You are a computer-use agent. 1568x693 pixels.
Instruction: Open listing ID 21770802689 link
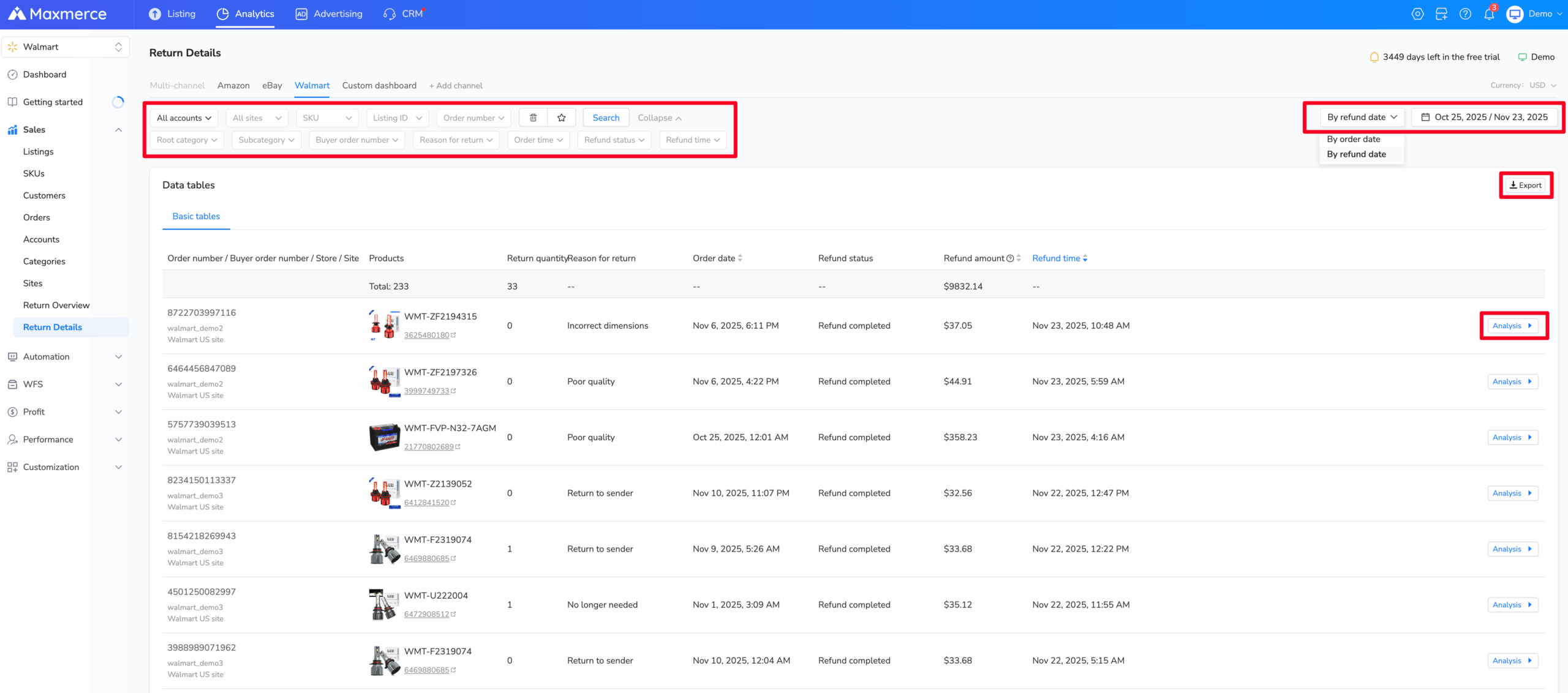[429, 447]
